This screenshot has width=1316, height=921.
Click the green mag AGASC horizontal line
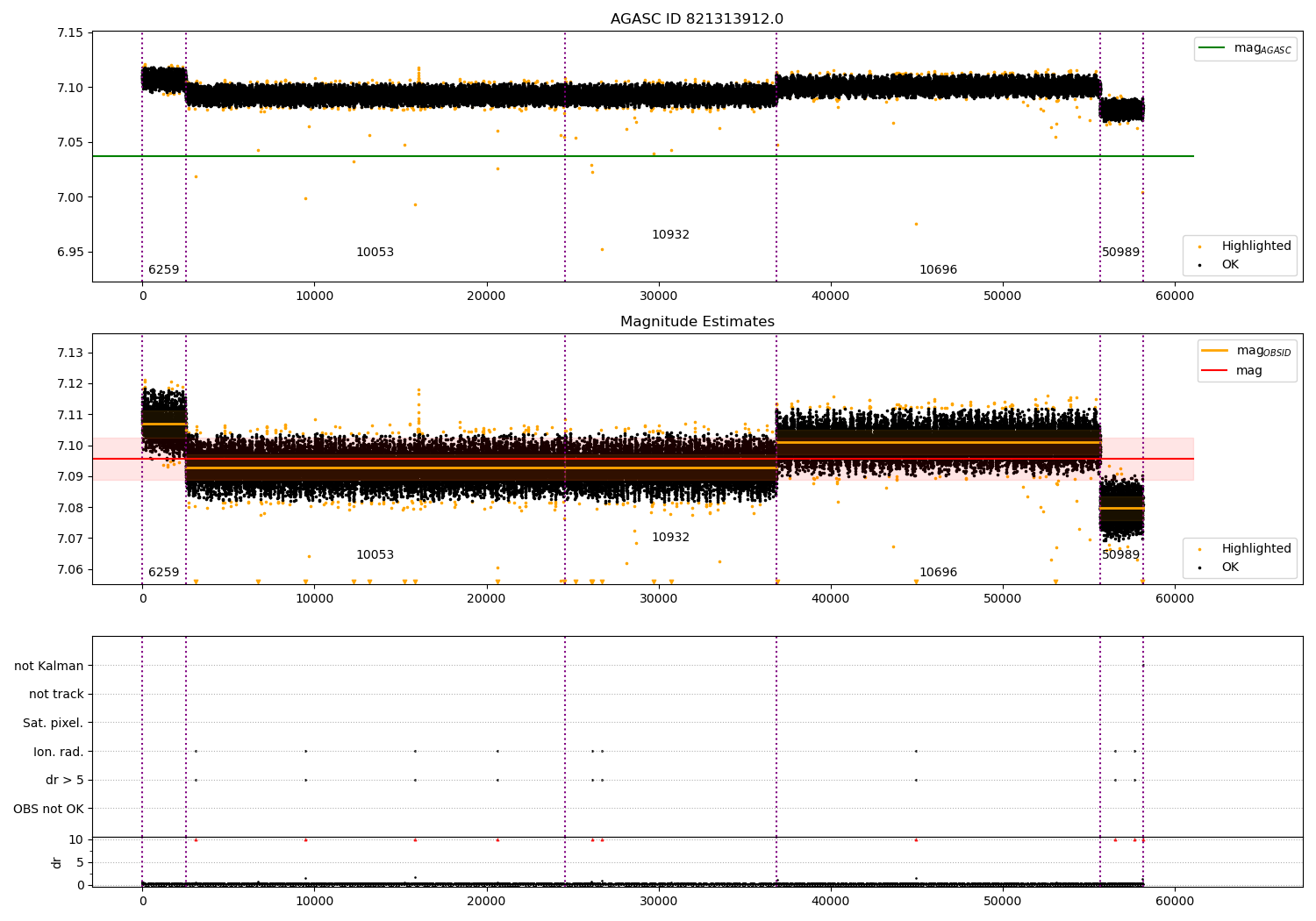coord(643,156)
